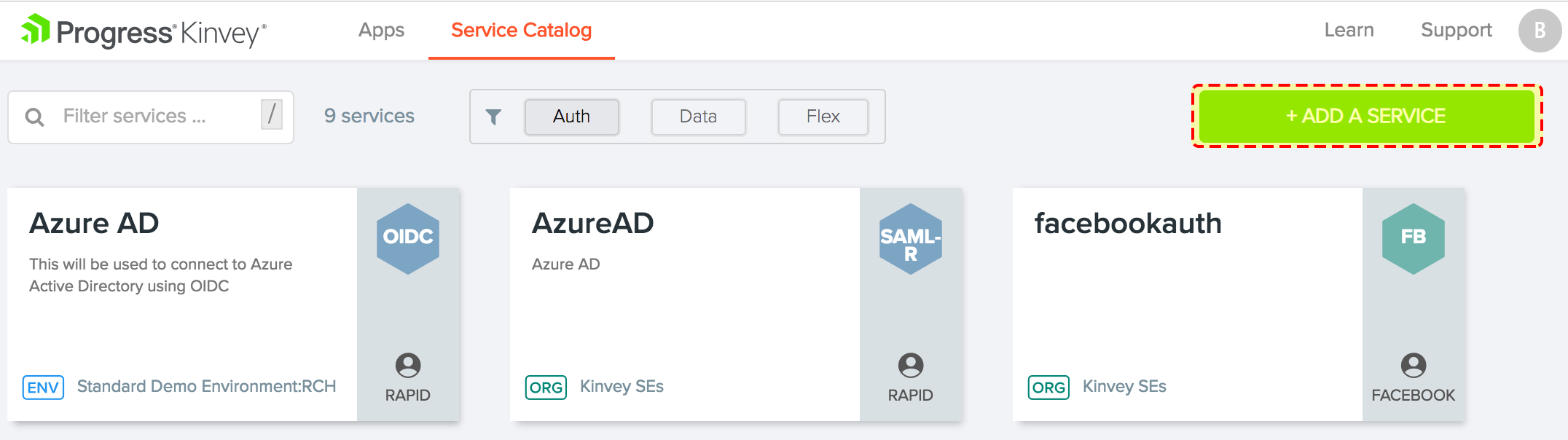The width and height of the screenshot is (1568, 440).
Task: Toggle the Flex filter
Action: click(823, 117)
